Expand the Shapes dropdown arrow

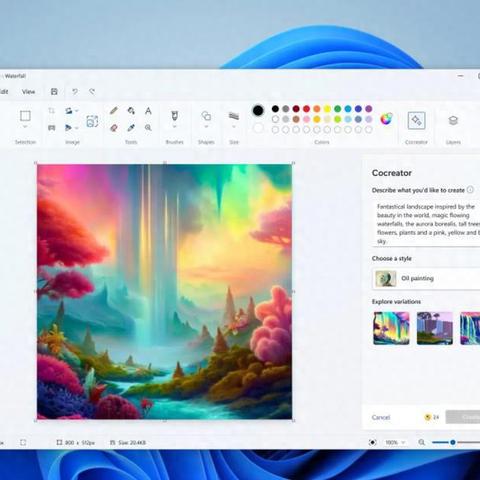coord(206,127)
